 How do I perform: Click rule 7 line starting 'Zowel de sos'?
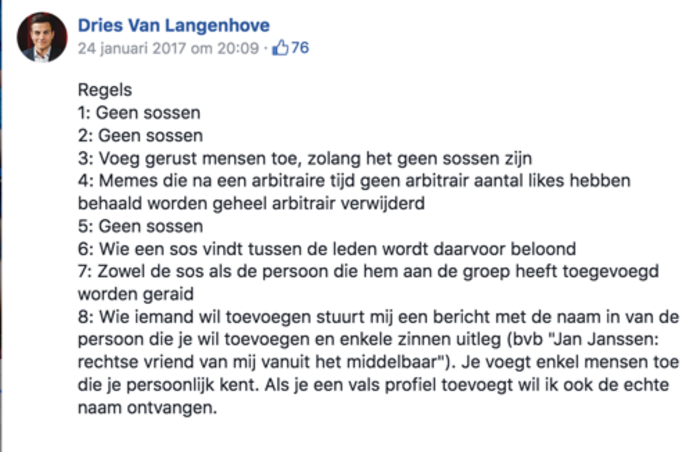368,272
